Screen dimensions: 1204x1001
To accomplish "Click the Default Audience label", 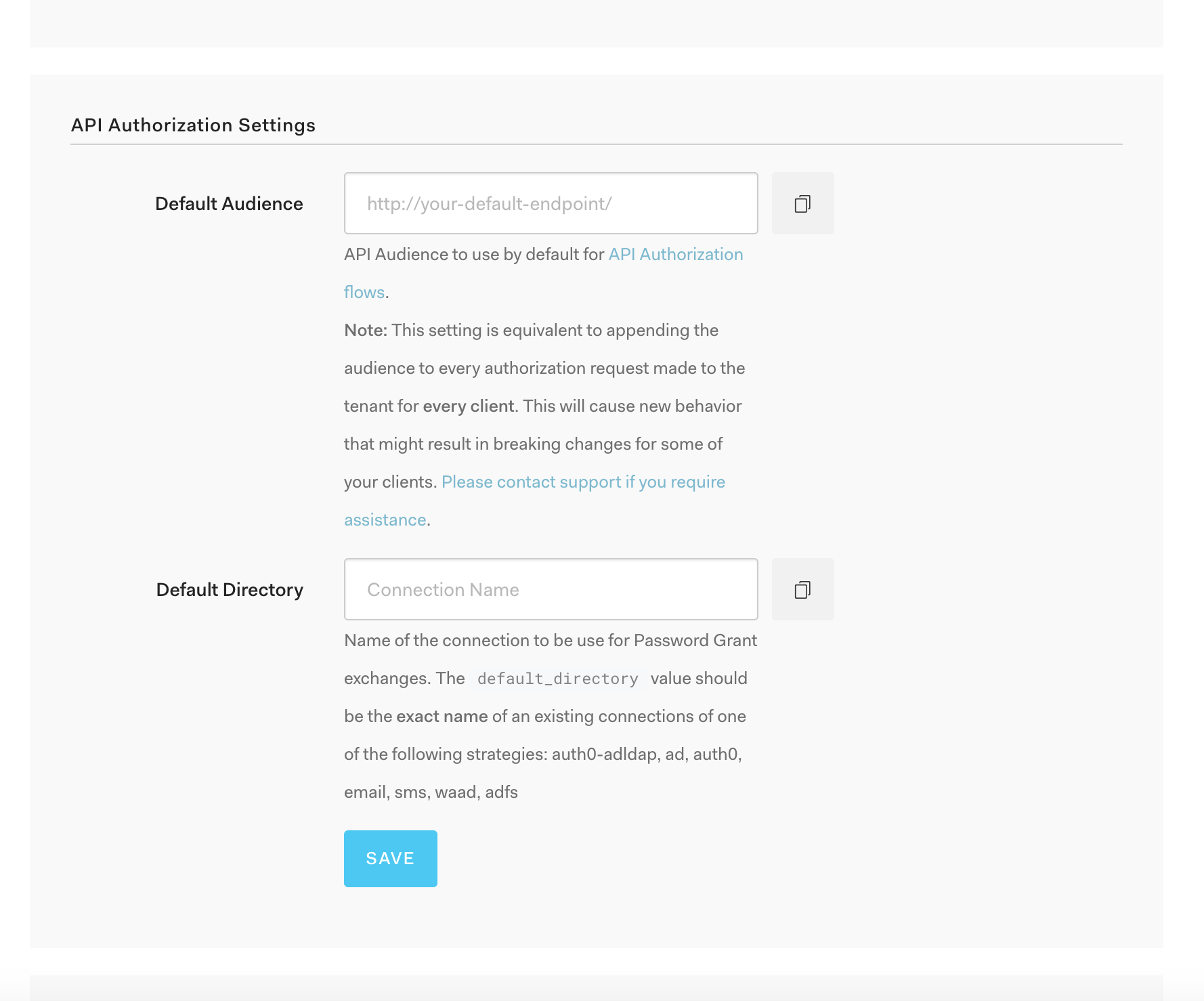I will point(229,203).
